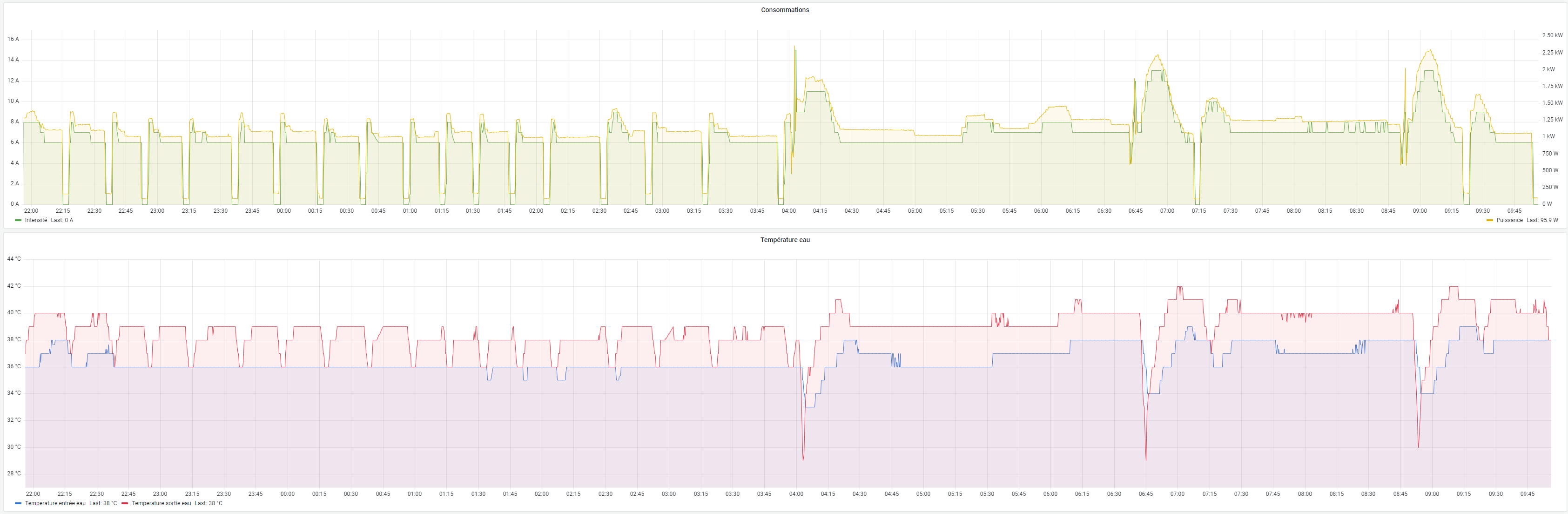1568x514 pixels.
Task: Open color picker for red sortie eau swatch
Action: [125, 504]
